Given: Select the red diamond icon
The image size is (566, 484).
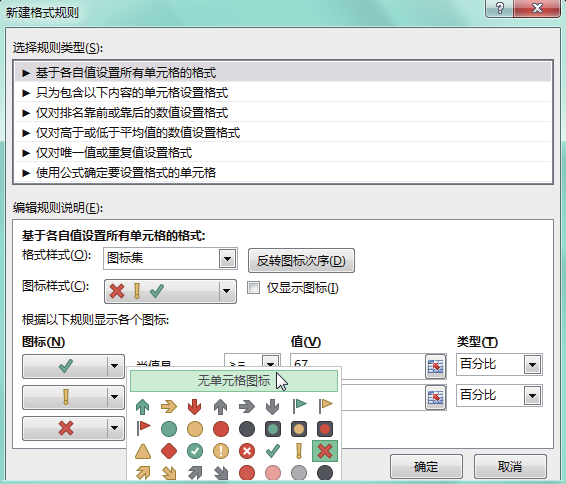Looking at the screenshot, I should [169, 451].
